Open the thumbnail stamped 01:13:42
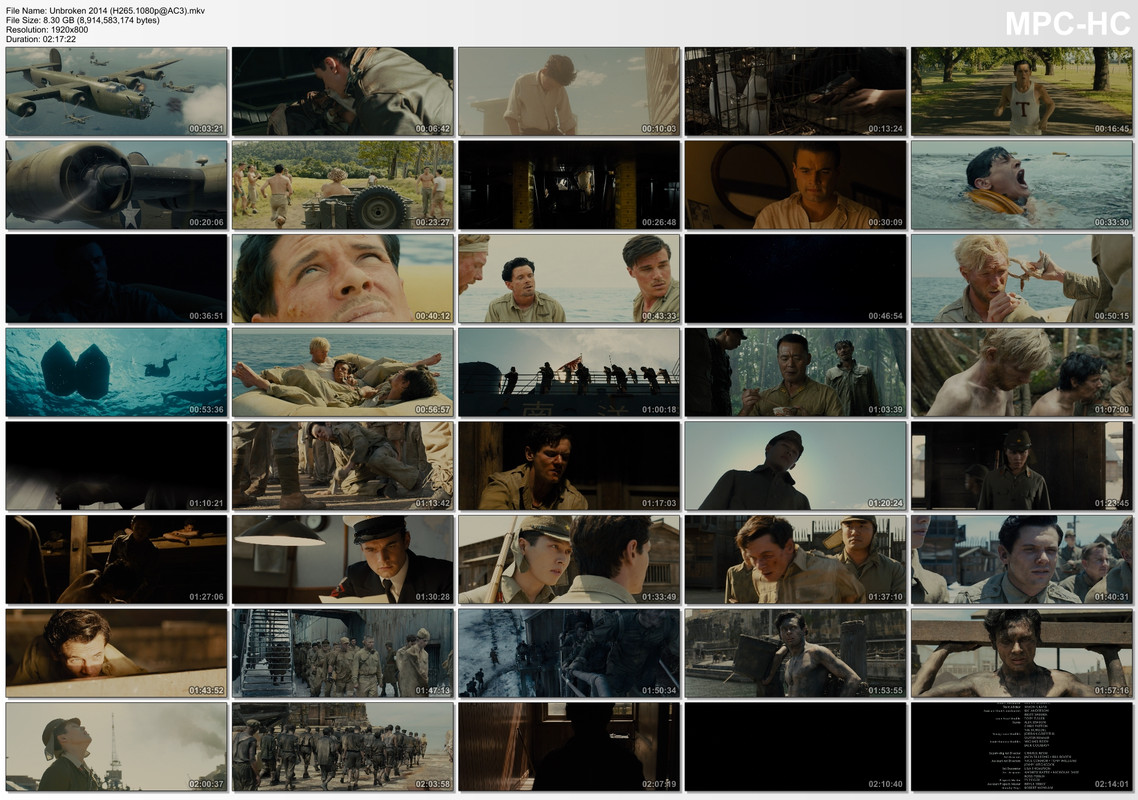 click(x=343, y=466)
